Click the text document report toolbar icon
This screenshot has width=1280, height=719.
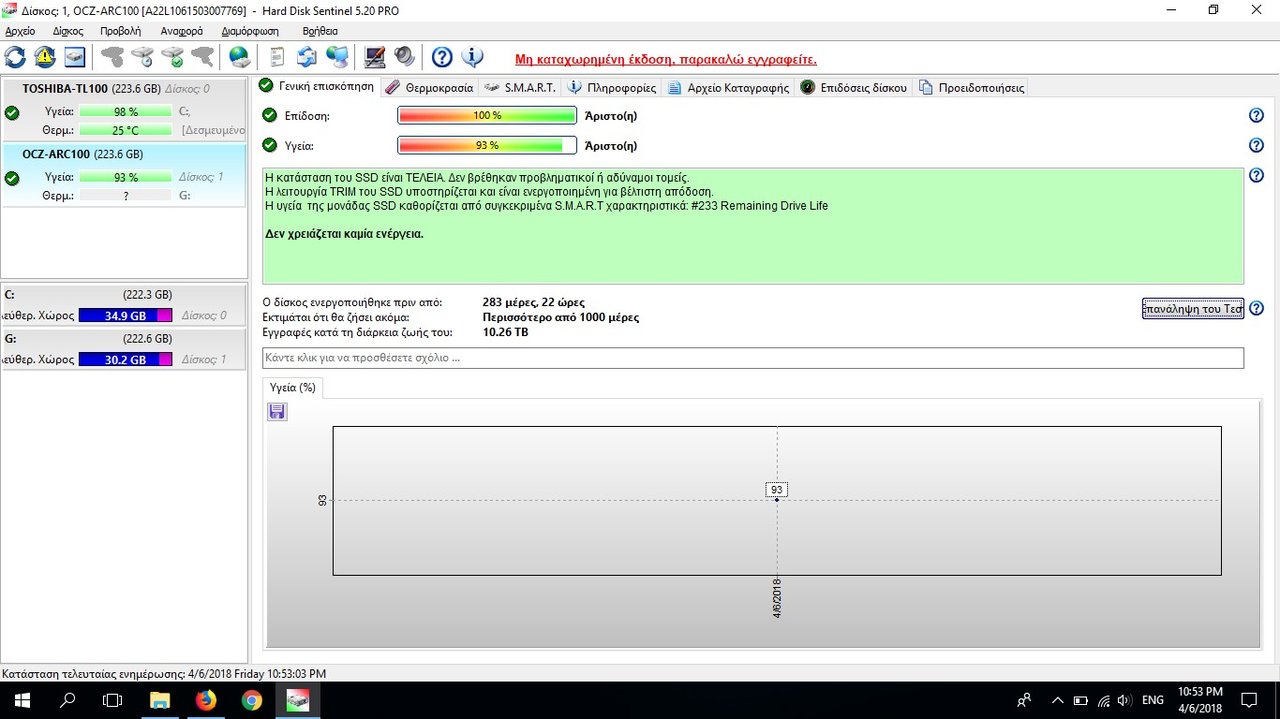[278, 57]
